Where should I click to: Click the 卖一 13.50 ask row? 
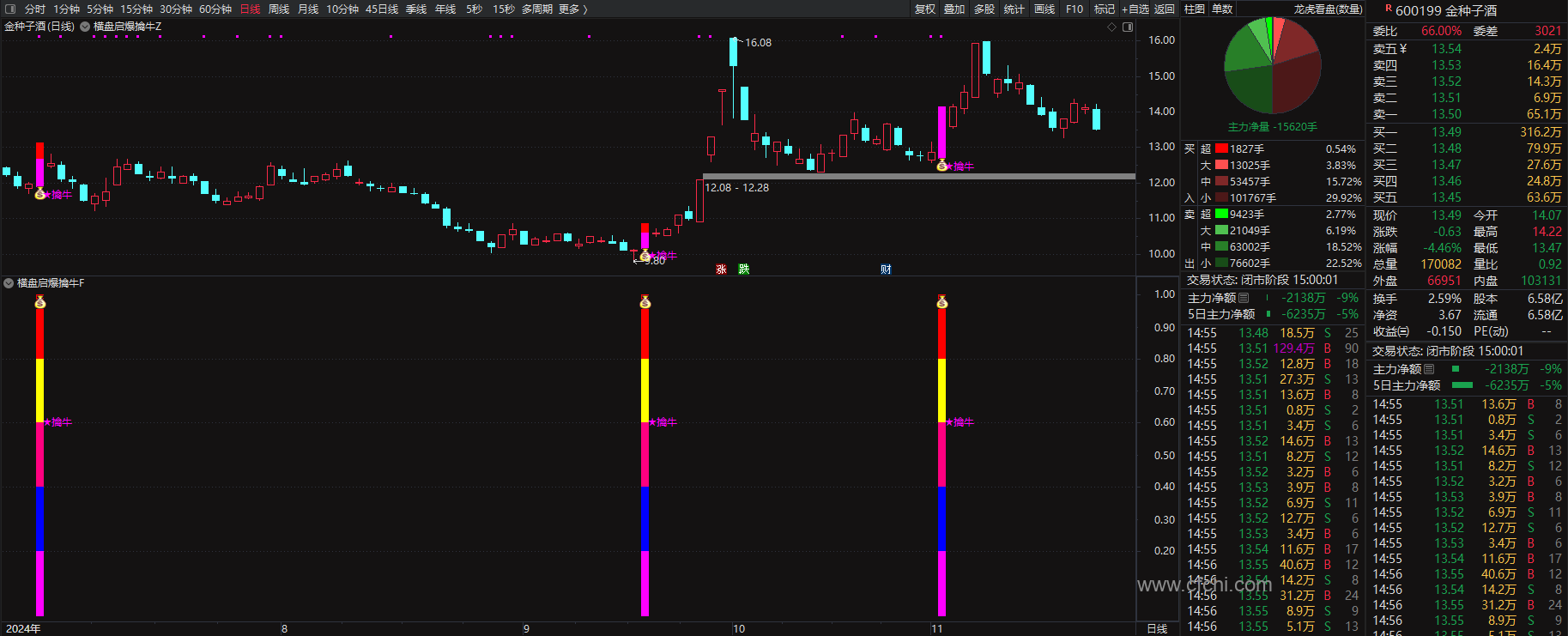tap(1467, 114)
